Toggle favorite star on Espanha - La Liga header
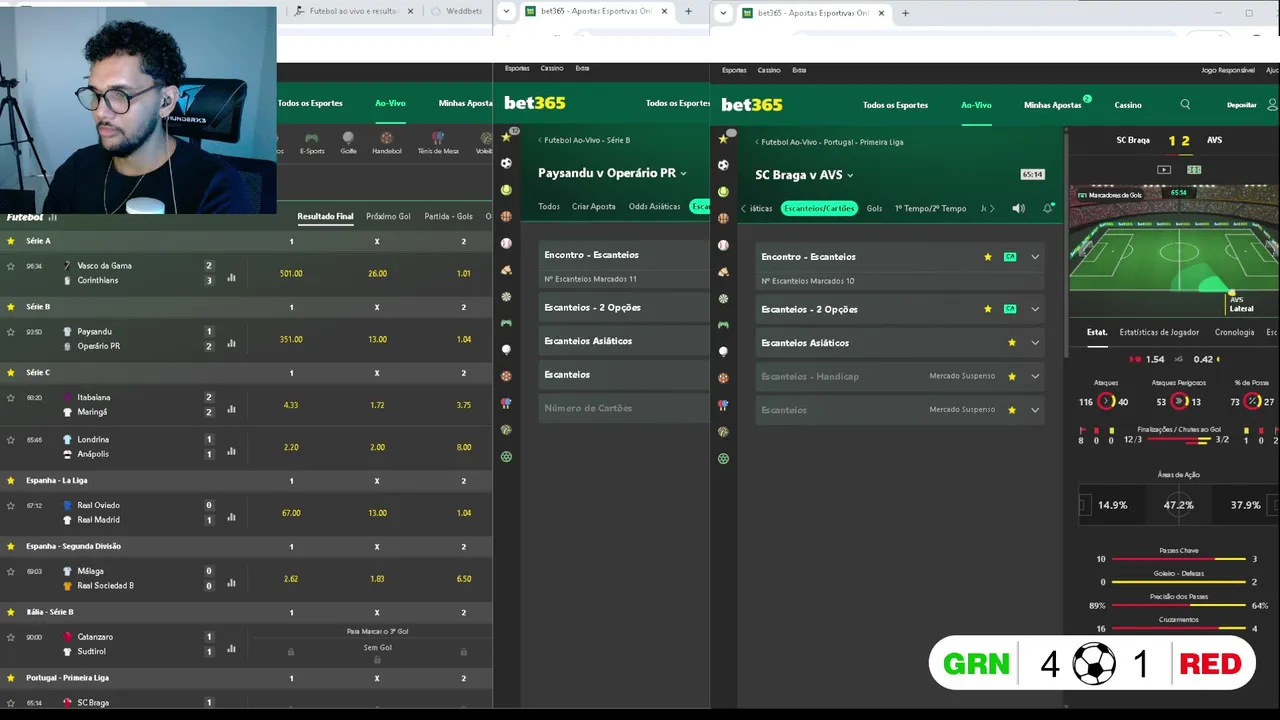Viewport: 1280px width, 720px height. click(x=11, y=480)
